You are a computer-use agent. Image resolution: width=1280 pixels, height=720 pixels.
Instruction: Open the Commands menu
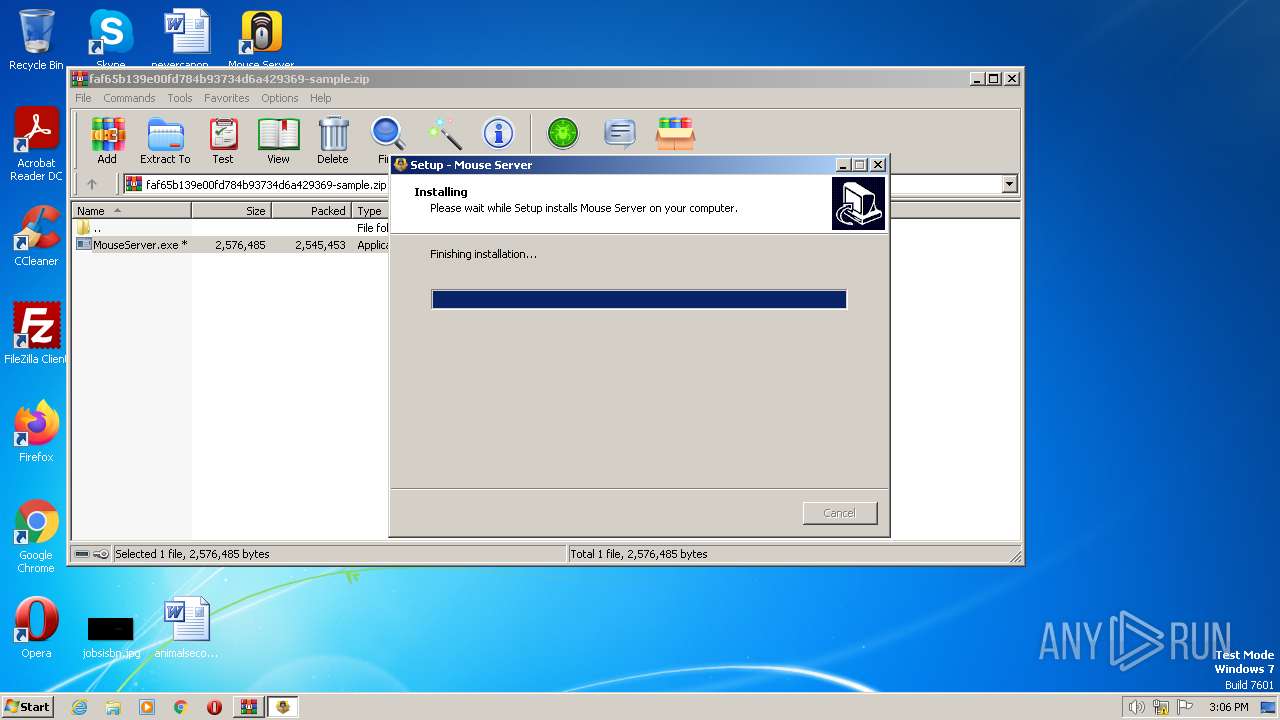tap(129, 98)
